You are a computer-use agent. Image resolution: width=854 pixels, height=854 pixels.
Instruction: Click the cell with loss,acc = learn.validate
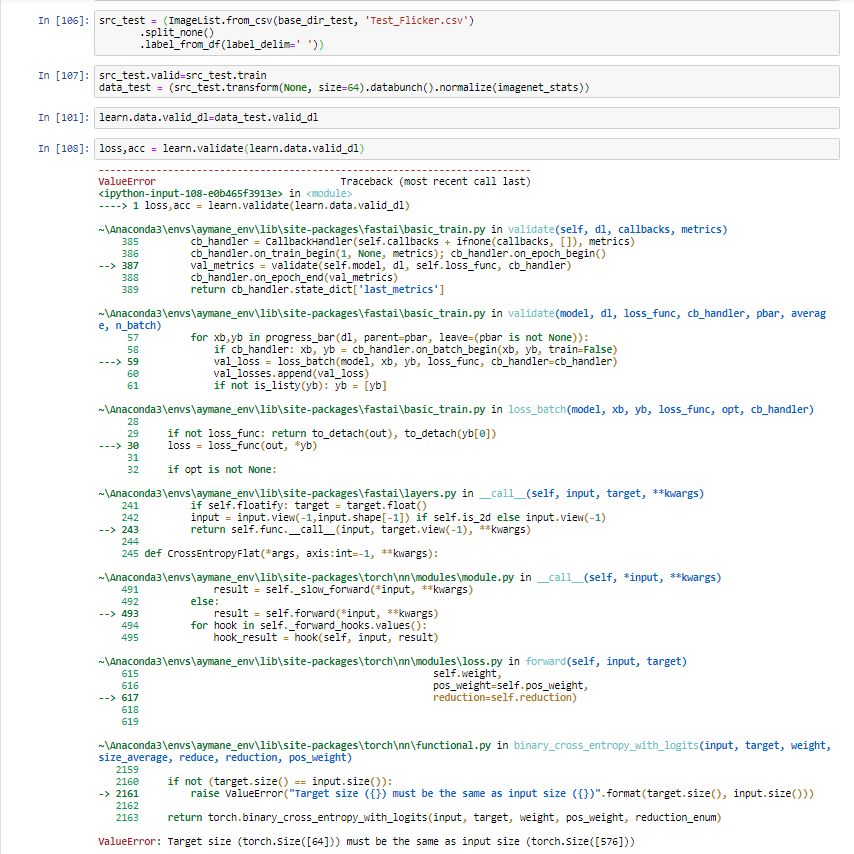[x=466, y=149]
